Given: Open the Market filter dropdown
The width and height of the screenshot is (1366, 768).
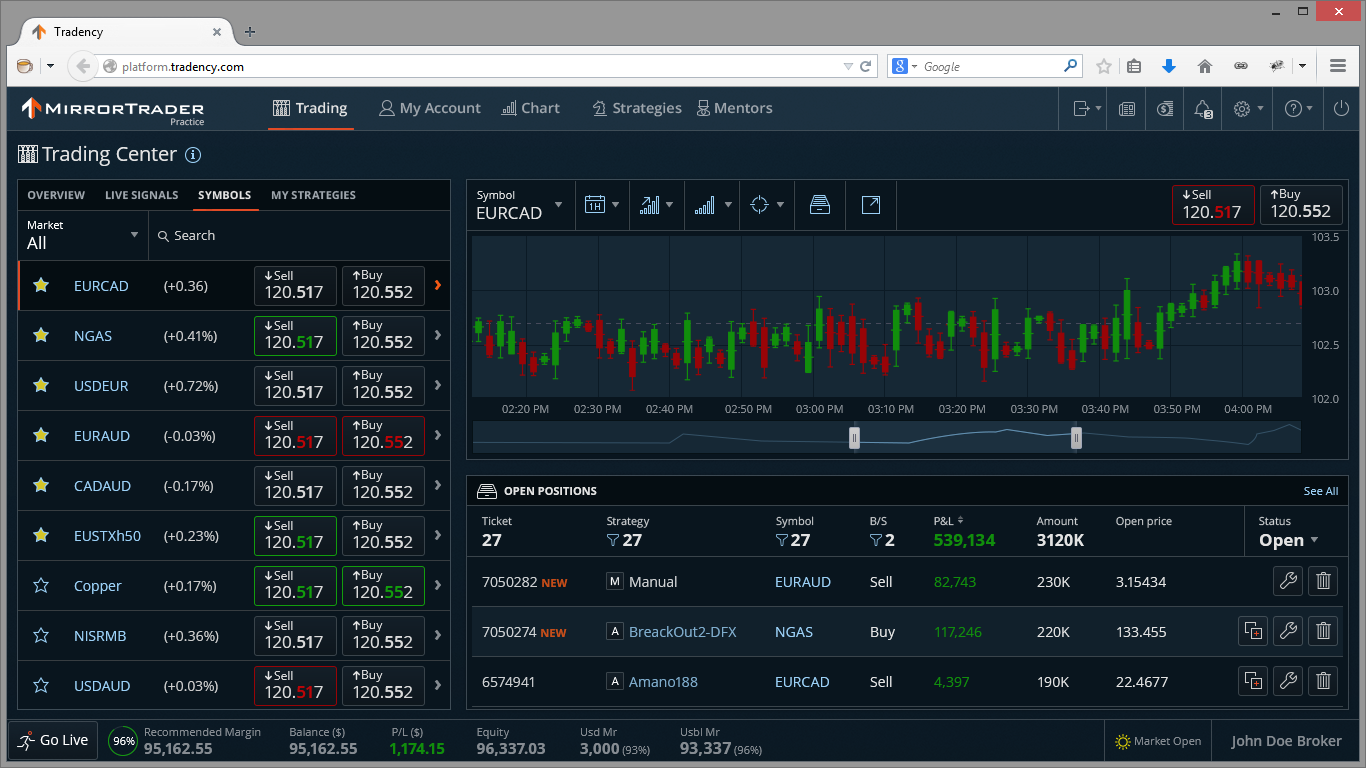Looking at the screenshot, I should tap(83, 235).
